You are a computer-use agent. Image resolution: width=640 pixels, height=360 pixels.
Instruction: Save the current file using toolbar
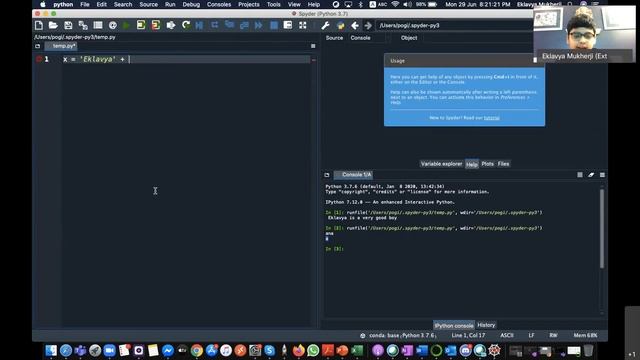(x=68, y=25)
